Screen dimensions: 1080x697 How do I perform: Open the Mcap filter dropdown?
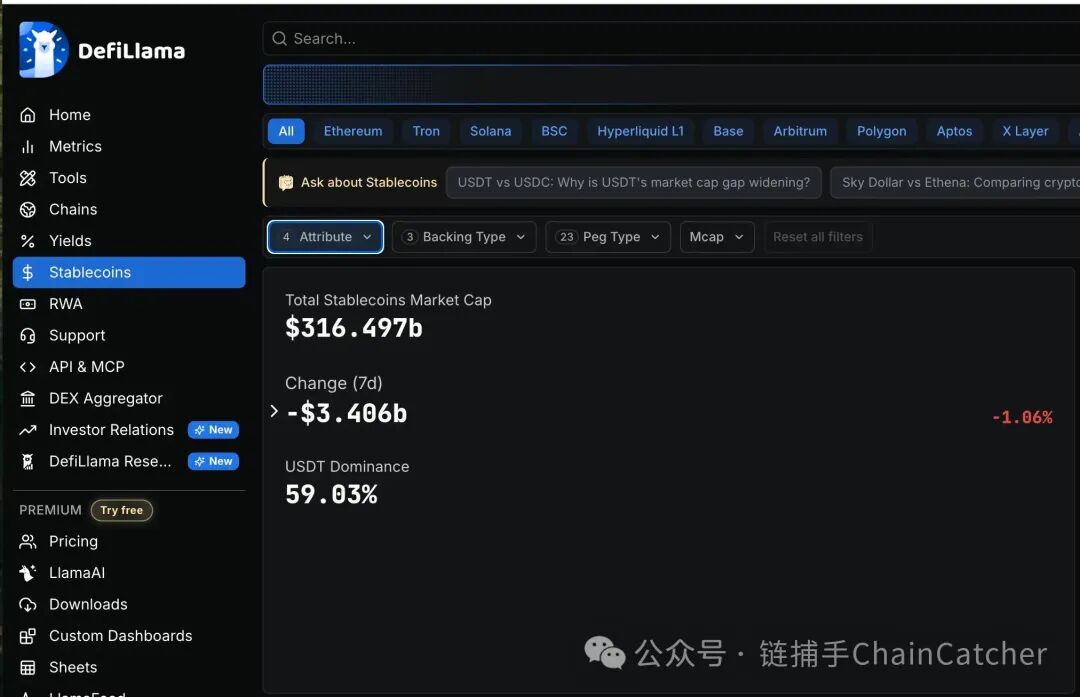click(716, 237)
